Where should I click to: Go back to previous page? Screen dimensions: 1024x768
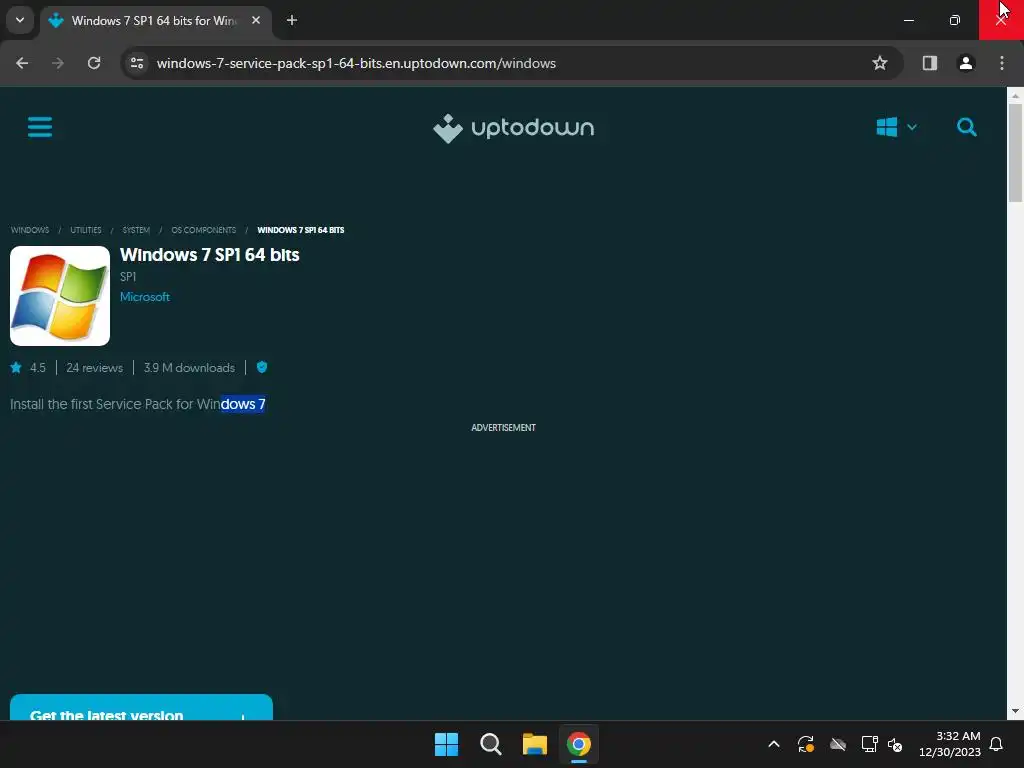coord(22,63)
